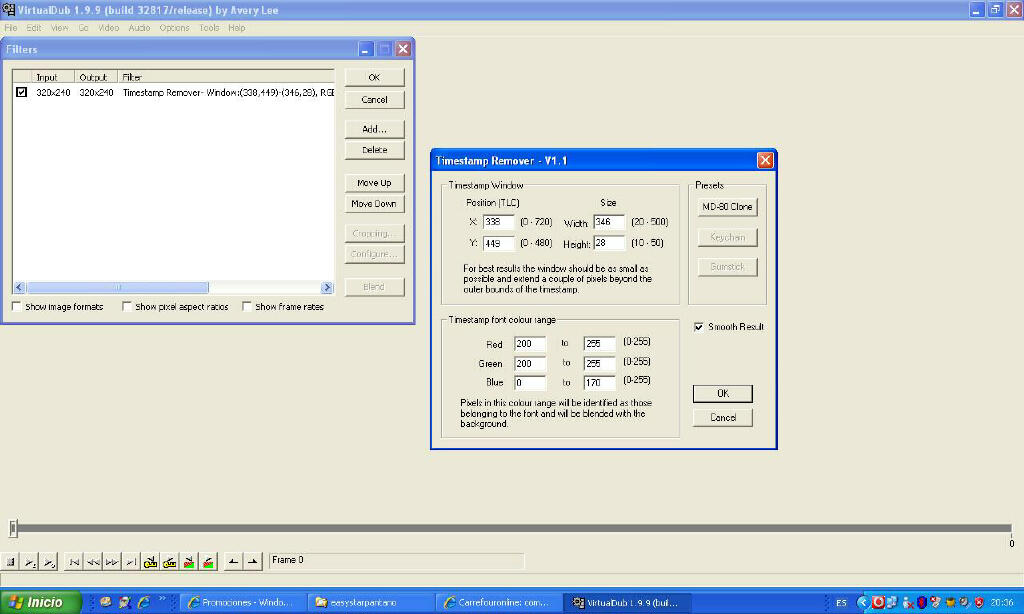The height and width of the screenshot is (614, 1024).
Task: Open Internet Explorer from the Quick Launch
Action: pyautogui.click(x=143, y=602)
